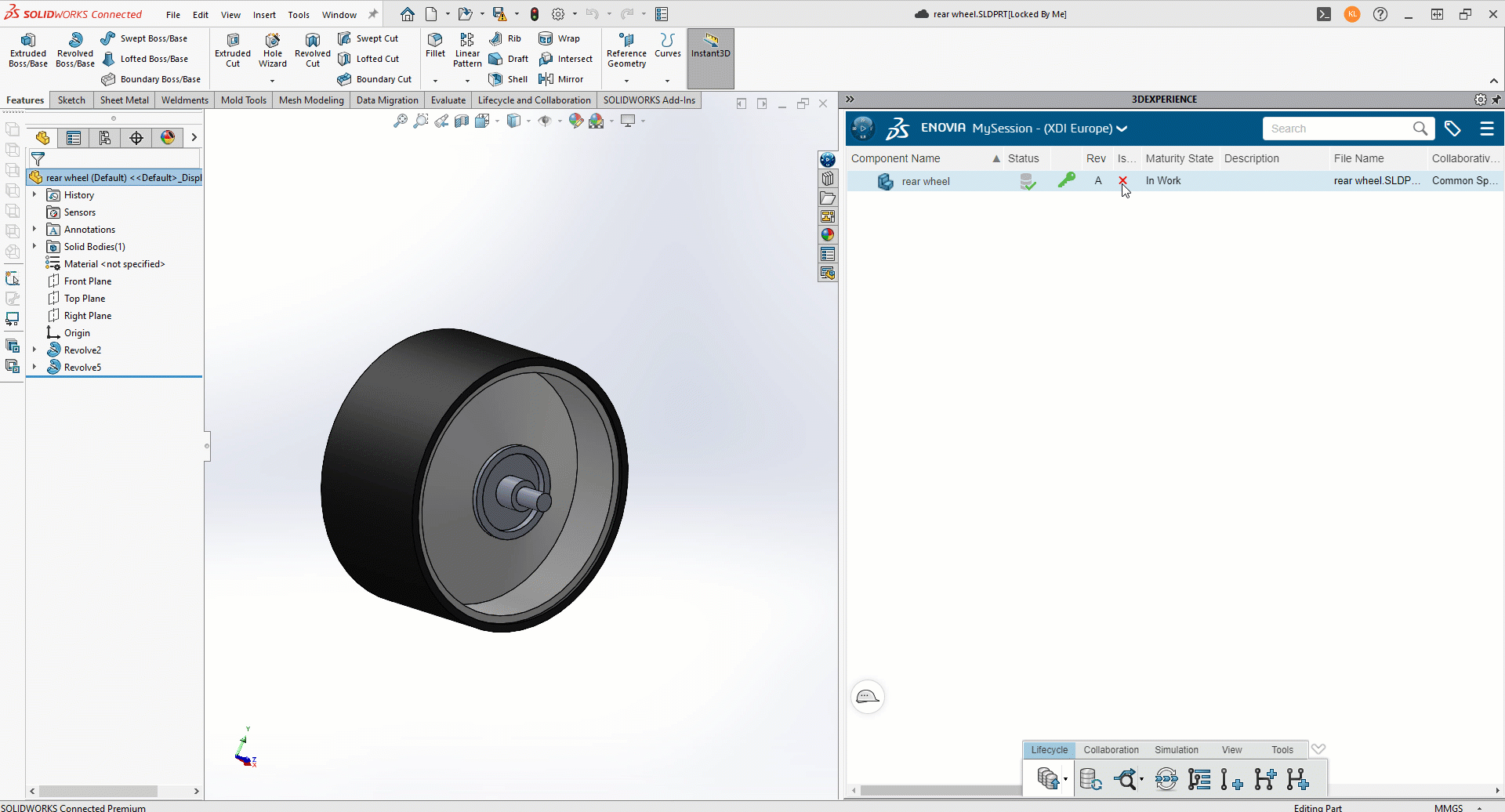Toggle pin on the 3DEXPERIENCE panel

click(x=1496, y=100)
